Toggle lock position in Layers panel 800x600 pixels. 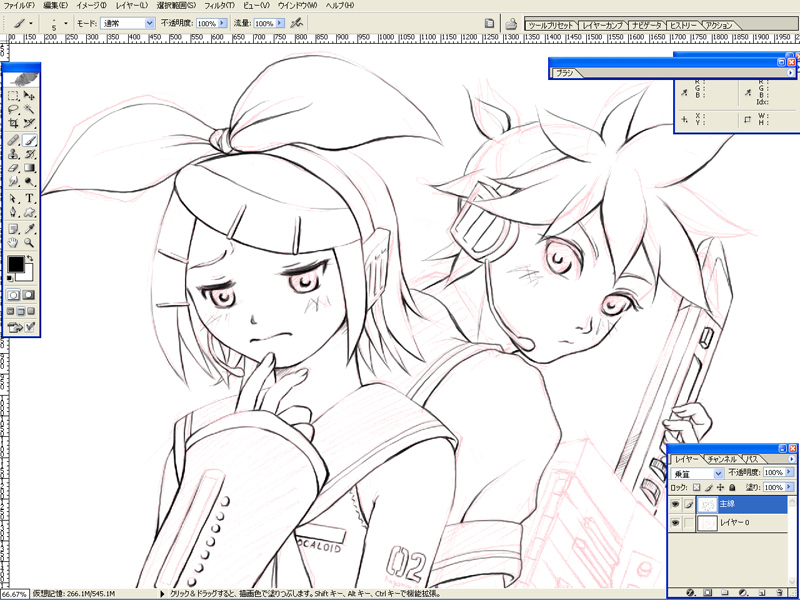click(720, 488)
